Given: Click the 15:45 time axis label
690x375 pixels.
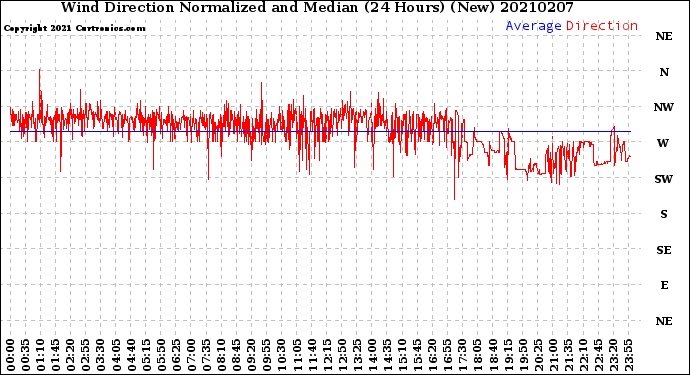Looking at the screenshot, I should click(418, 355).
